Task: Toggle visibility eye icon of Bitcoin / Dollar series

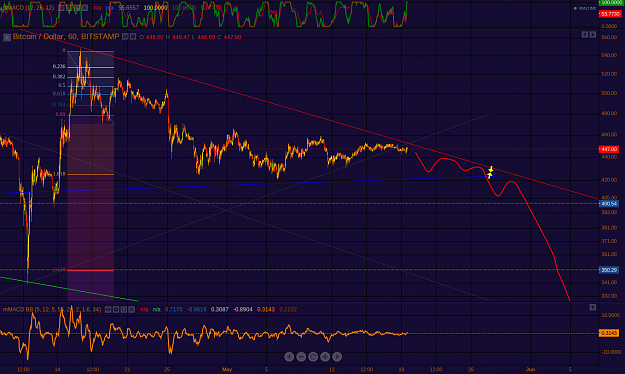Action: [125, 37]
